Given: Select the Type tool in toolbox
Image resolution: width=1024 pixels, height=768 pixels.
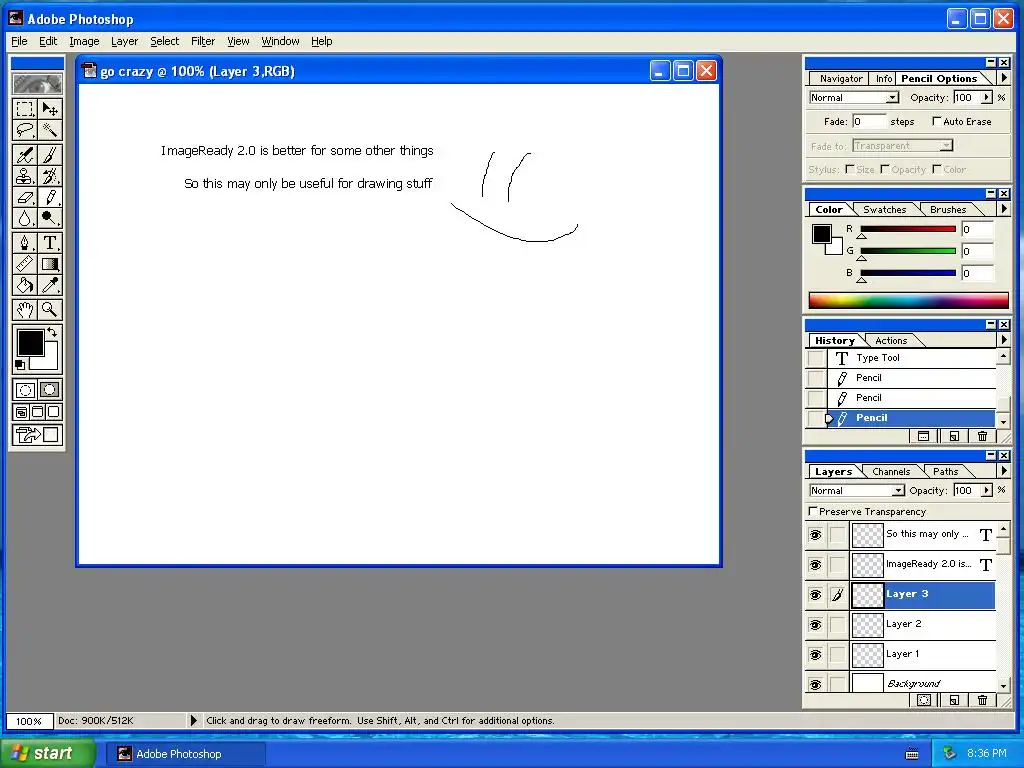Looking at the screenshot, I should (50, 243).
